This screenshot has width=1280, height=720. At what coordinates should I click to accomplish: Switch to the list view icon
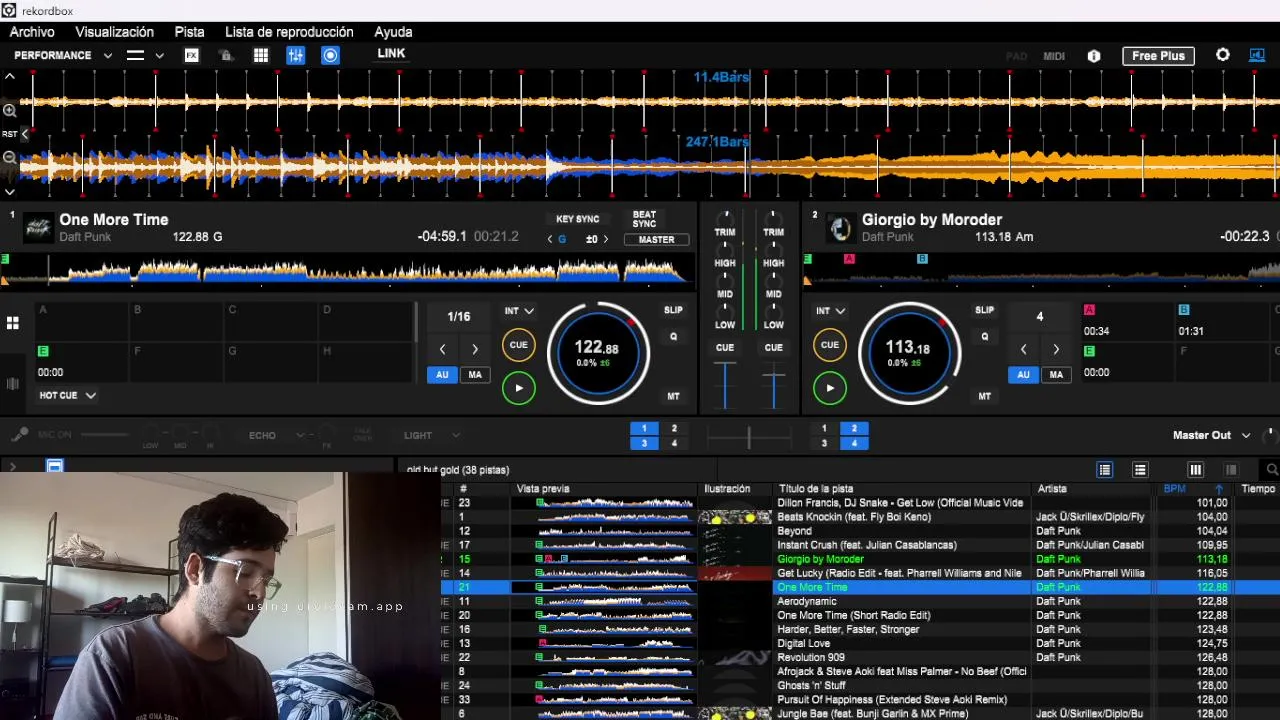click(1105, 470)
